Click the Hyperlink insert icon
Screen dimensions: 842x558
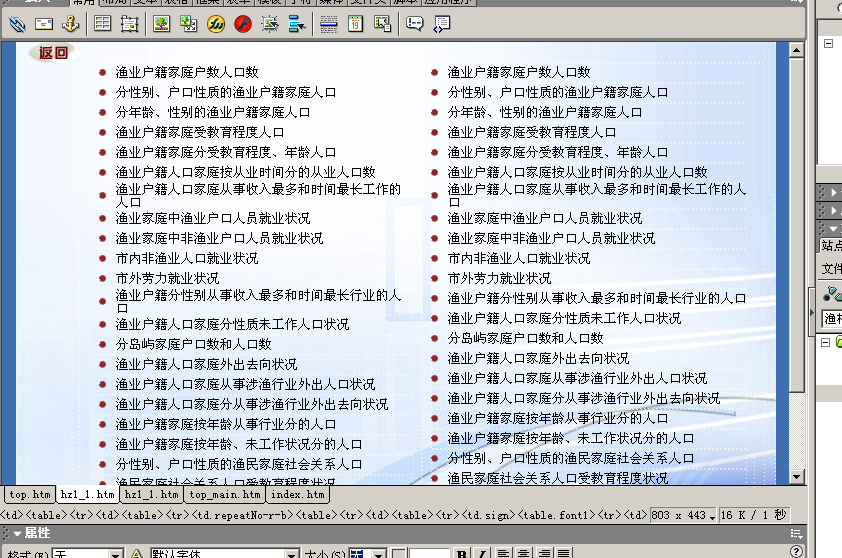click(x=17, y=24)
